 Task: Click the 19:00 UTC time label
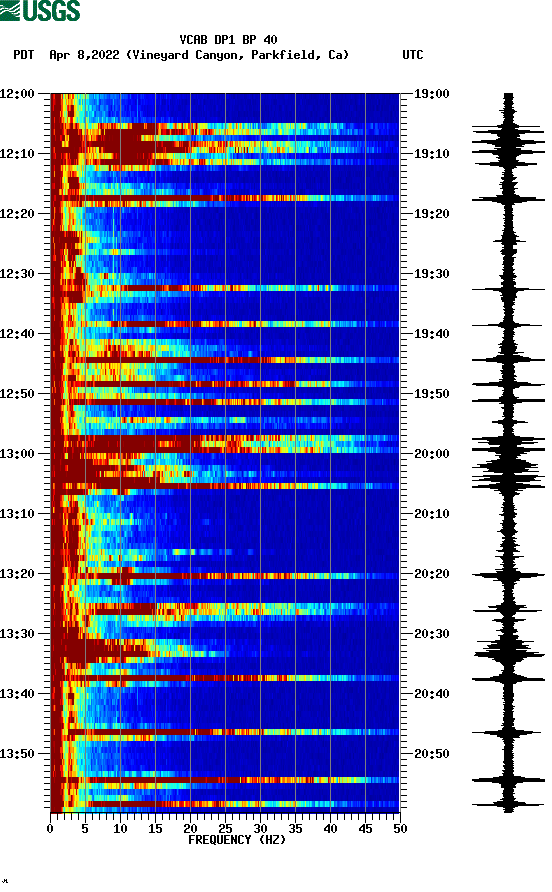click(431, 94)
